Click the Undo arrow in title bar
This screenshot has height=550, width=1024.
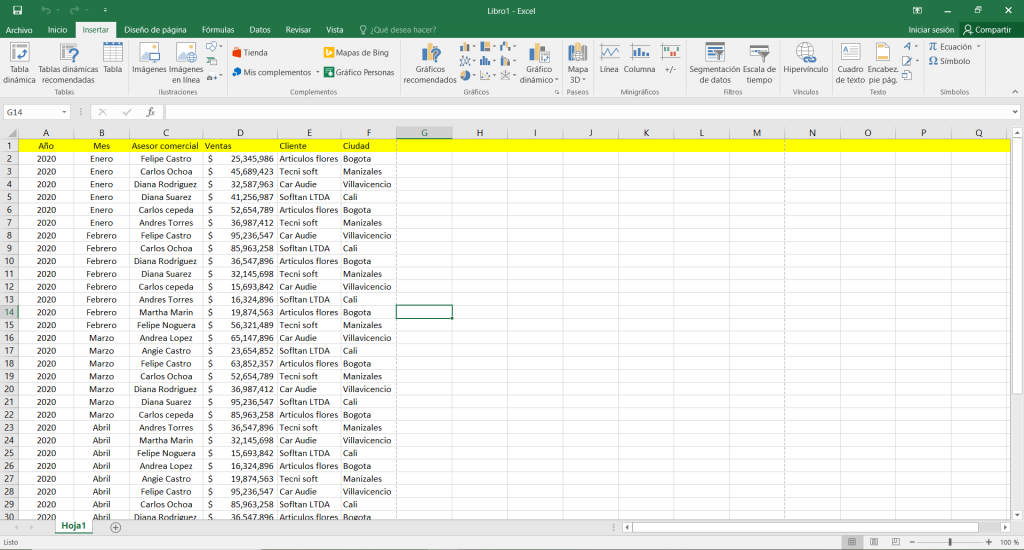click(46, 10)
